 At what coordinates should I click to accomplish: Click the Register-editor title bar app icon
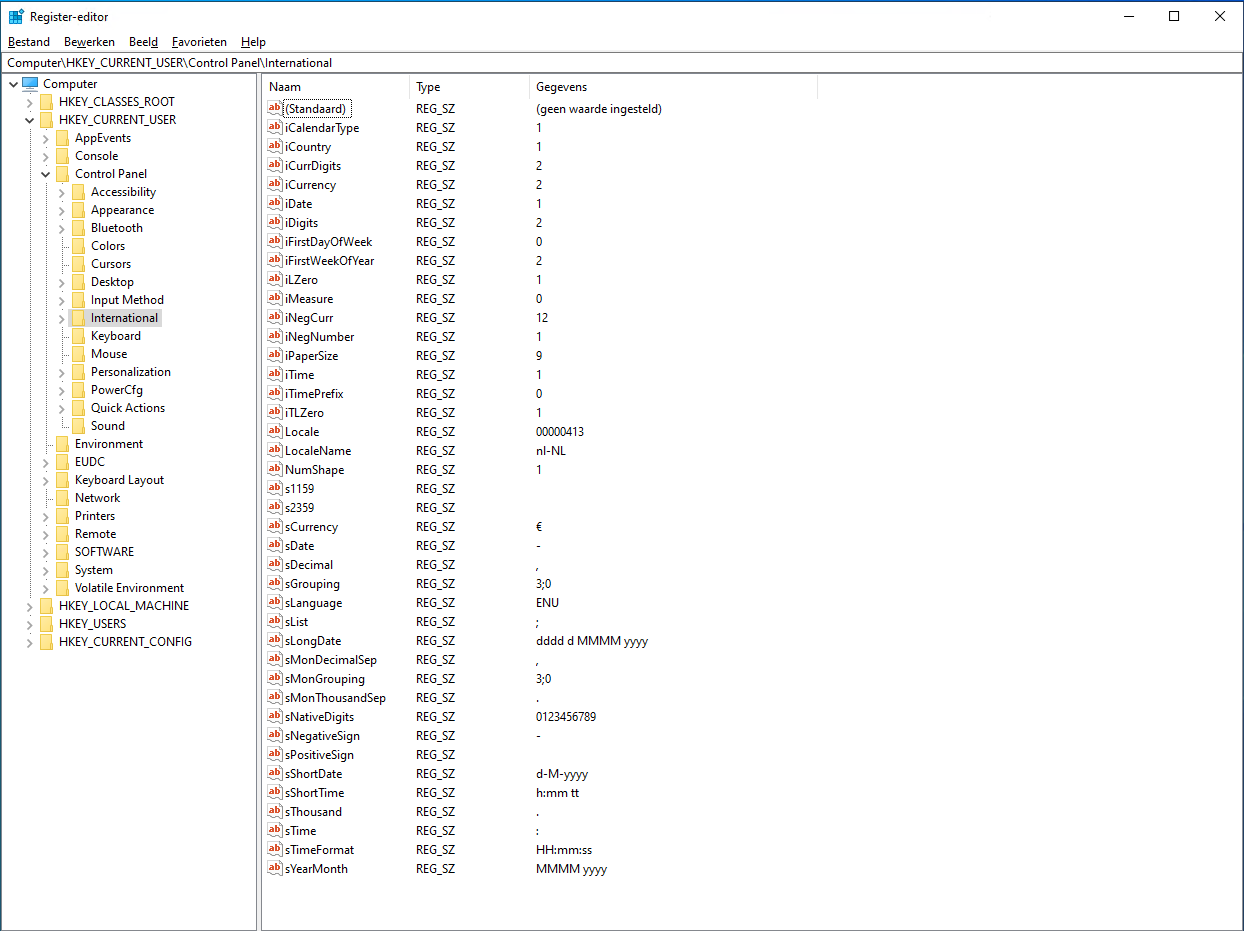click(16, 16)
